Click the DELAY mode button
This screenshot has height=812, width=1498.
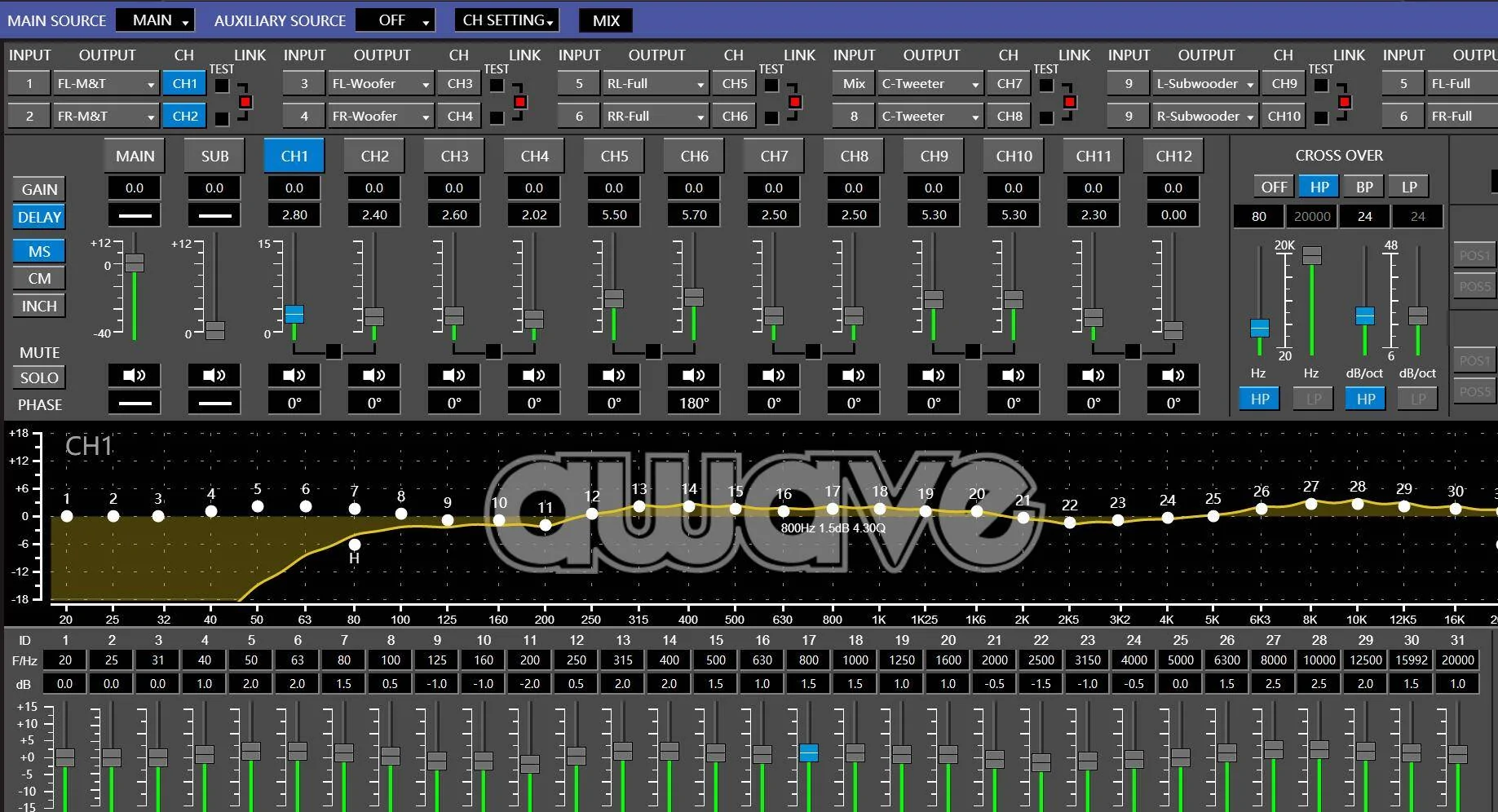pyautogui.click(x=39, y=217)
